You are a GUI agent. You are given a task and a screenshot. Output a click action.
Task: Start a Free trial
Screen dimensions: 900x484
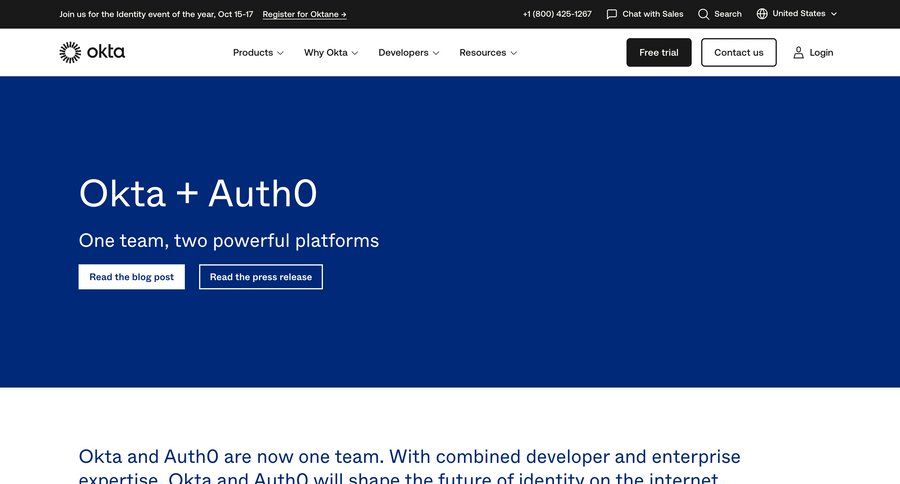tap(659, 52)
